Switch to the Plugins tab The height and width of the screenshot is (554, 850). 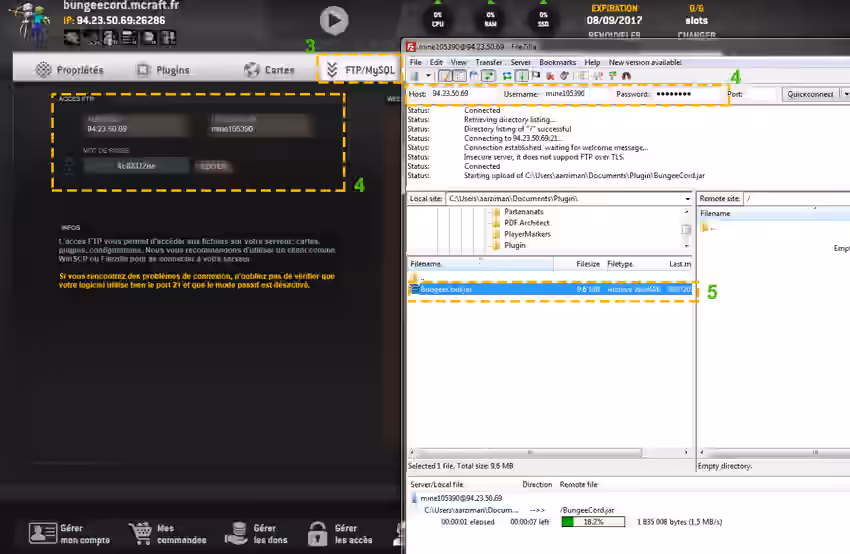coord(163,70)
